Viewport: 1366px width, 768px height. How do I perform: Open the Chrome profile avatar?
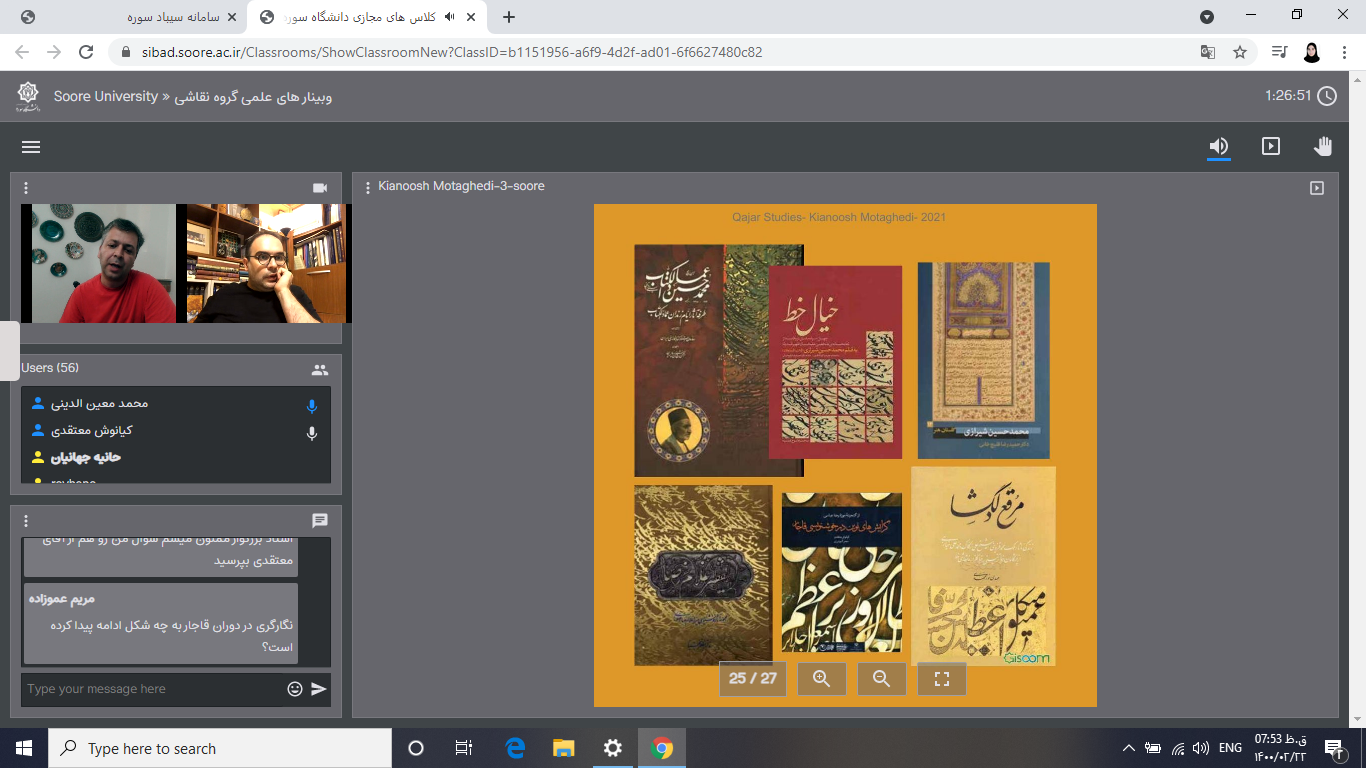pos(1312,52)
